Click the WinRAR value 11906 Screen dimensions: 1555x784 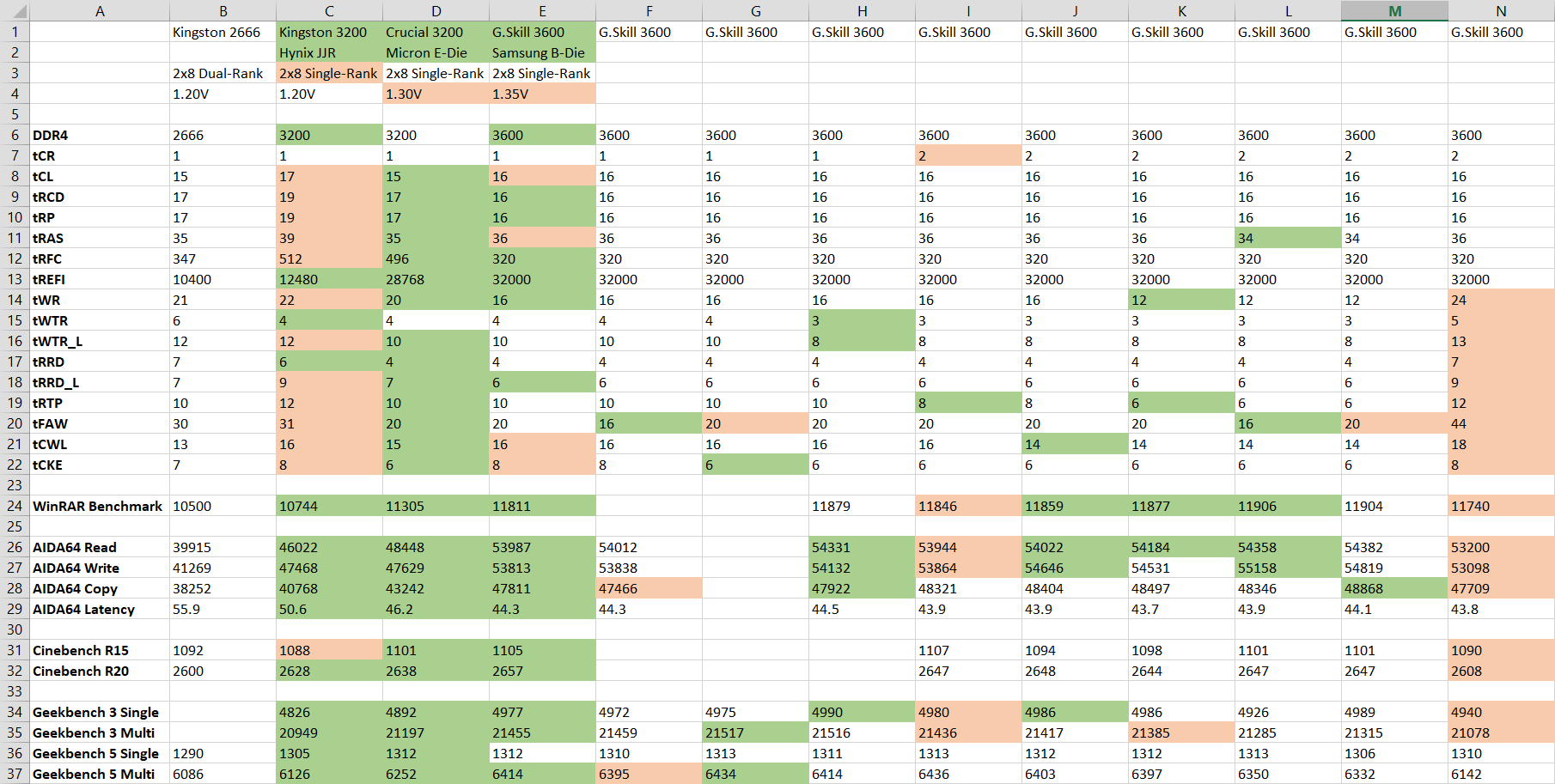(1288, 506)
